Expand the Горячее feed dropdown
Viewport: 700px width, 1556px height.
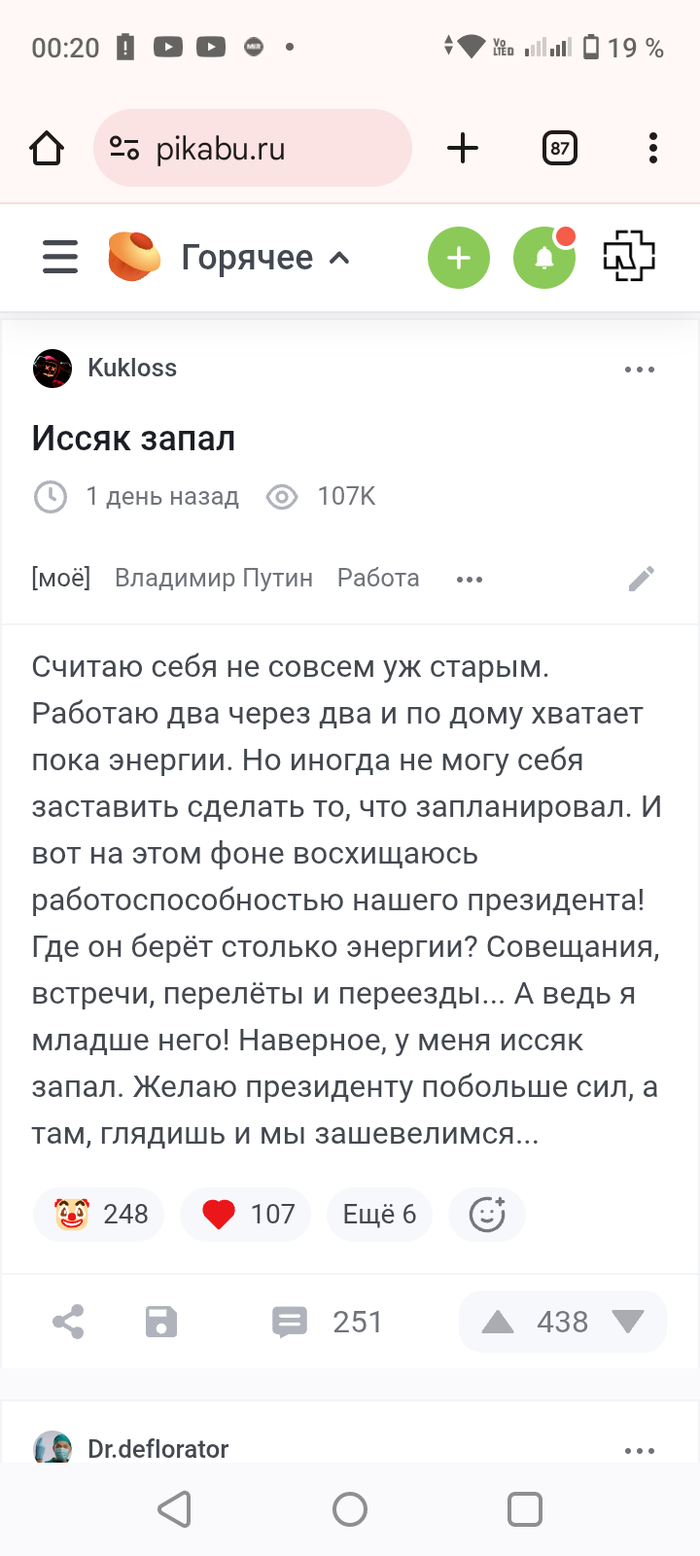(x=265, y=258)
